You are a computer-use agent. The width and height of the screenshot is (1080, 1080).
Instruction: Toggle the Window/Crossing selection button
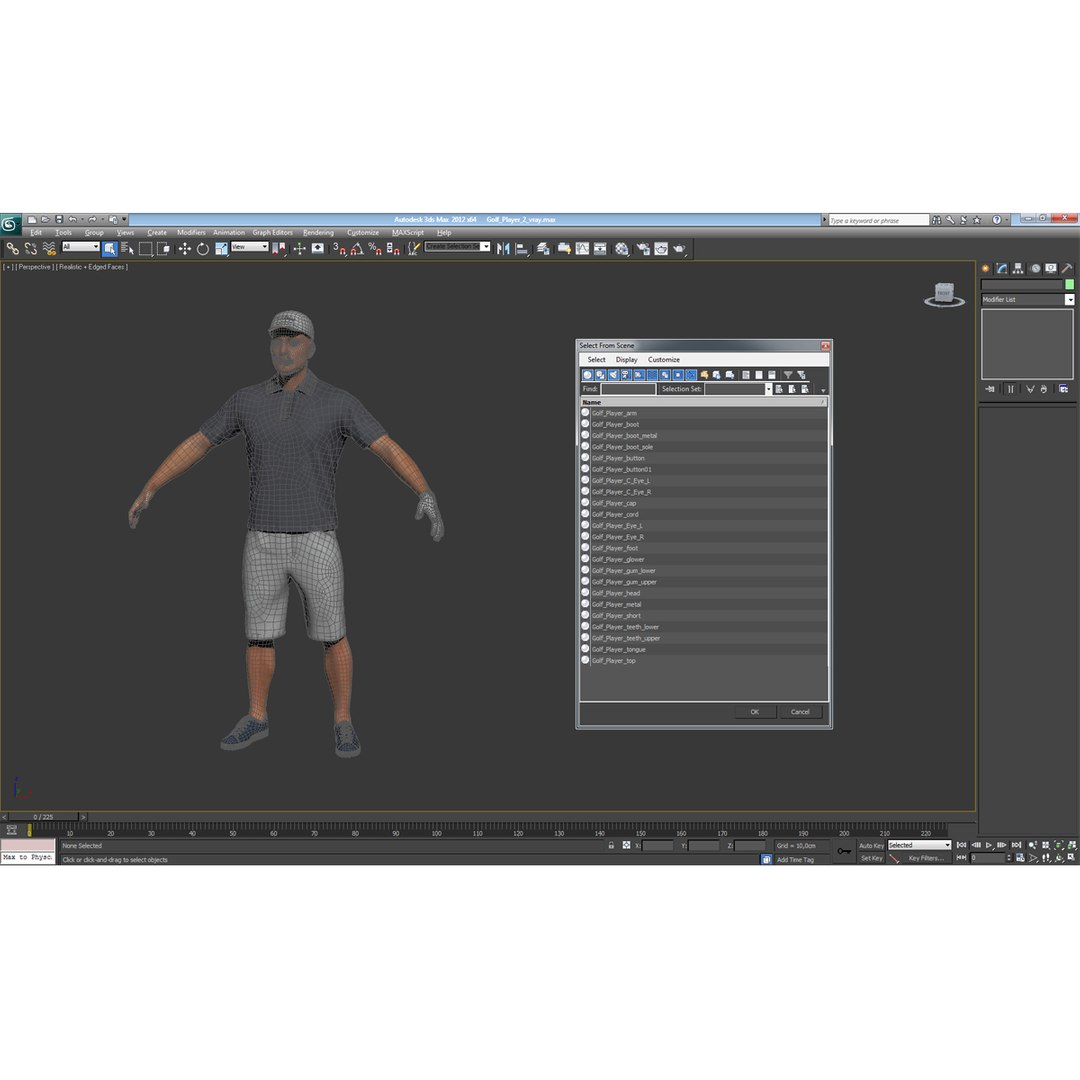(163, 249)
